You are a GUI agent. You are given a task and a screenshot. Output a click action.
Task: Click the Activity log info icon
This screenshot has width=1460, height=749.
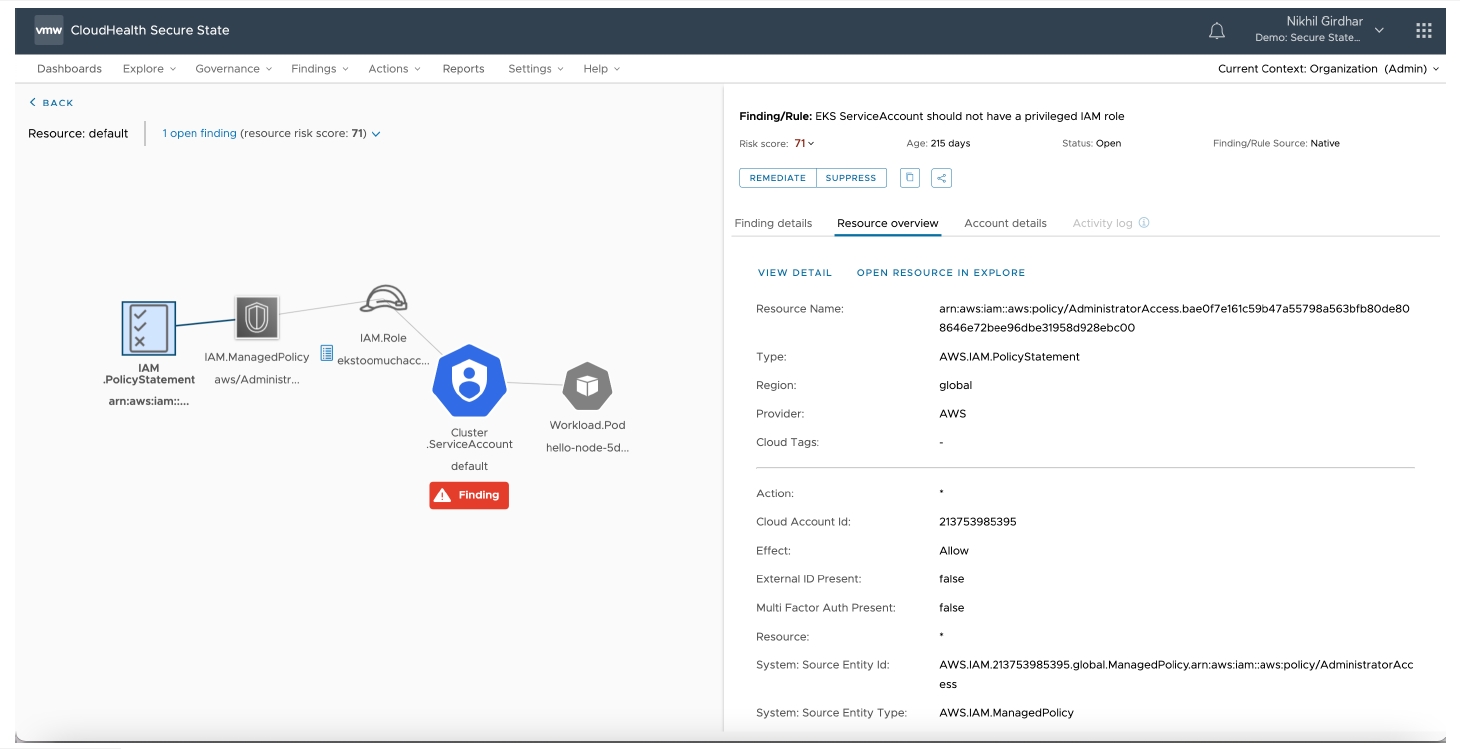pyautogui.click(x=1144, y=223)
